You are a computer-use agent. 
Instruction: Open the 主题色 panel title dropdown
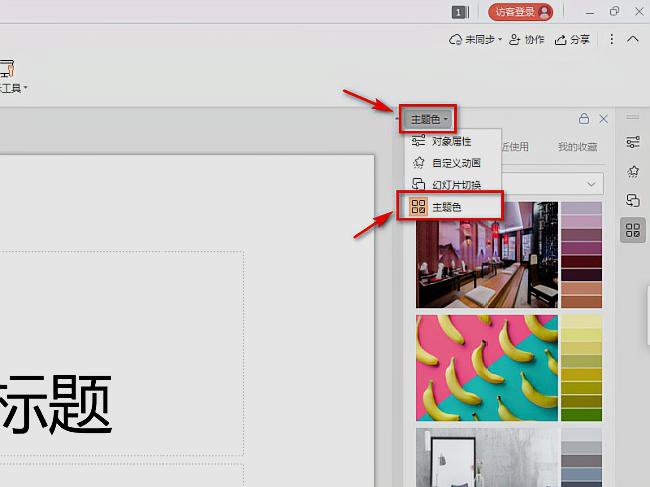click(429, 119)
